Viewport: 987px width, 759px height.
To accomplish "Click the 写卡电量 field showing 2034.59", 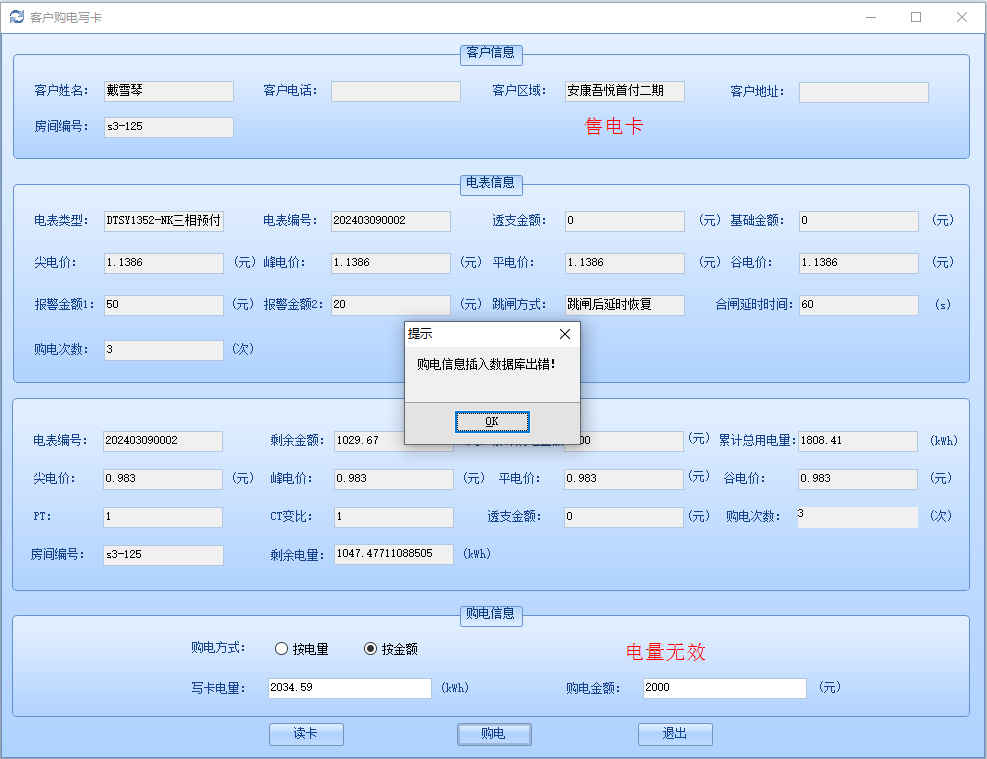I will (x=348, y=688).
